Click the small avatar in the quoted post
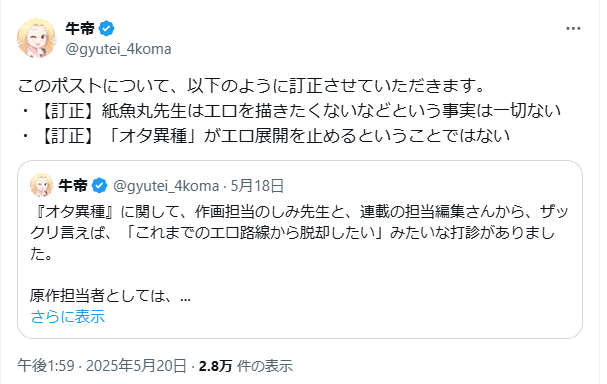 (41, 185)
